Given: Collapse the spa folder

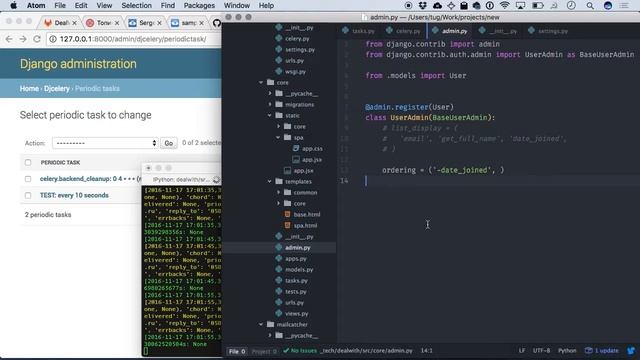Looking at the screenshot, I should pyautogui.click(x=279, y=138).
